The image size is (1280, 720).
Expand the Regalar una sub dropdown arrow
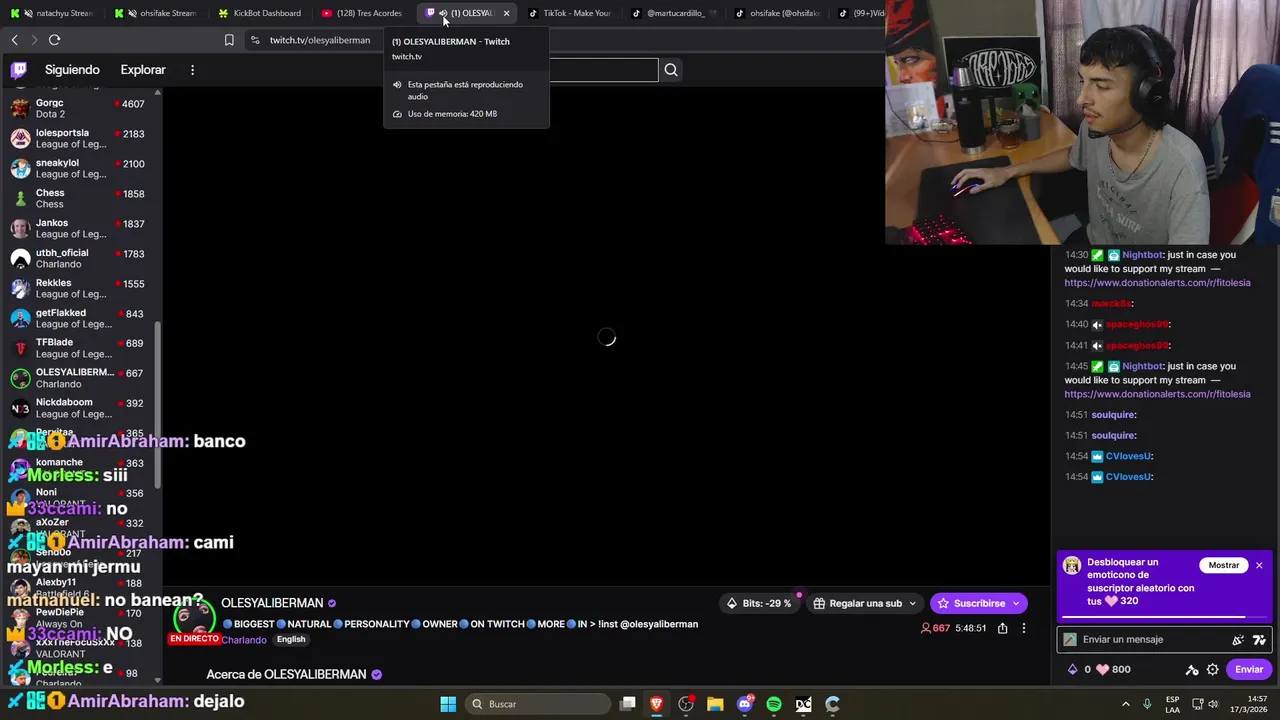pyautogui.click(x=912, y=604)
